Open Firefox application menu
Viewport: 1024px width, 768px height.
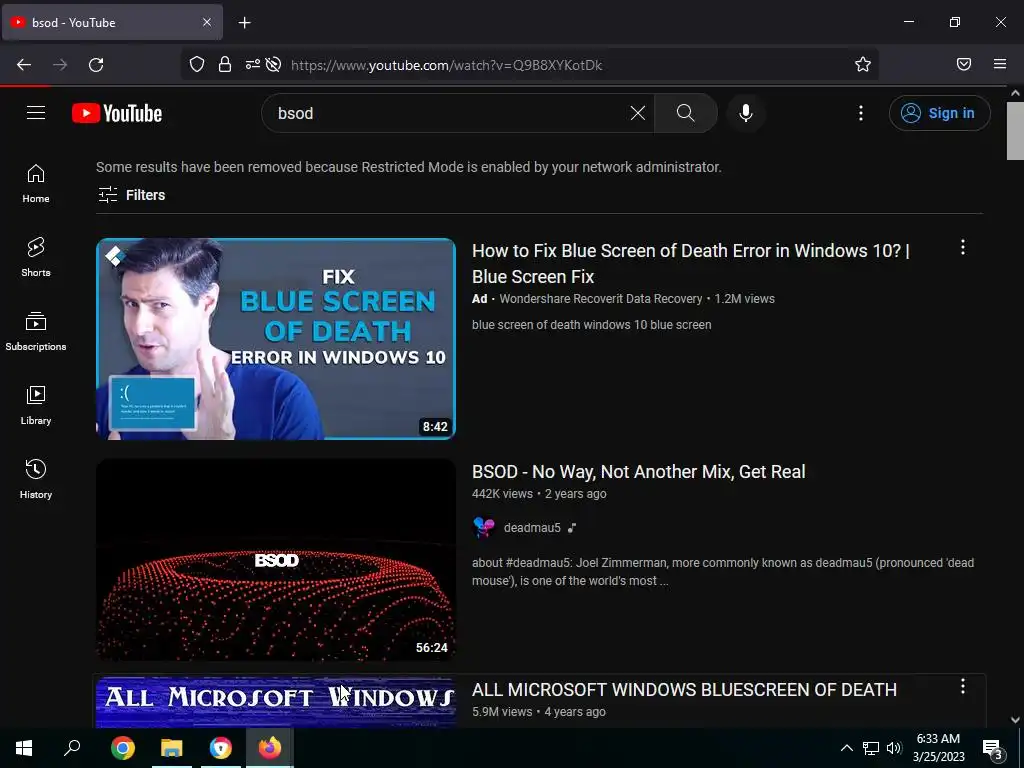click(1000, 64)
